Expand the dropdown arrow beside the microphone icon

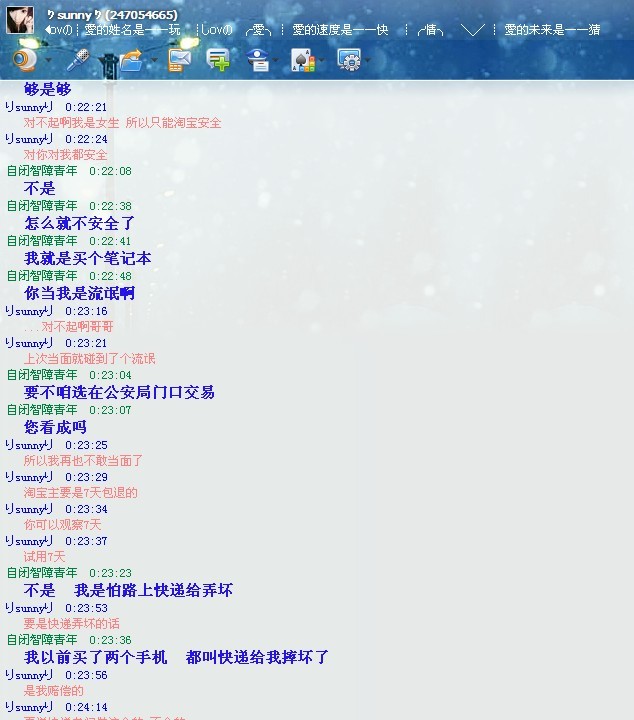click(100, 61)
